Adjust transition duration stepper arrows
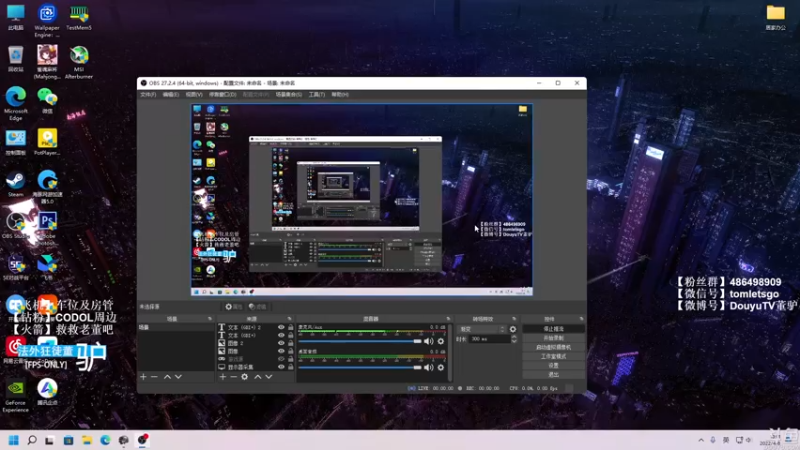Screen dimensions: 800x450 coord(514,339)
